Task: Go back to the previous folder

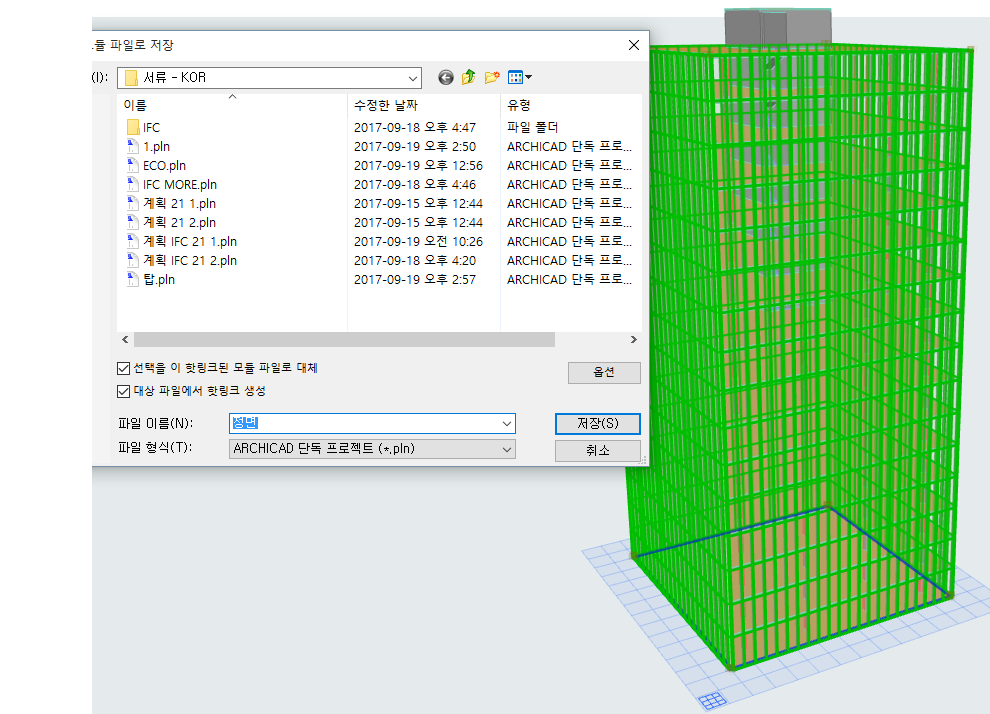Action: [446, 78]
